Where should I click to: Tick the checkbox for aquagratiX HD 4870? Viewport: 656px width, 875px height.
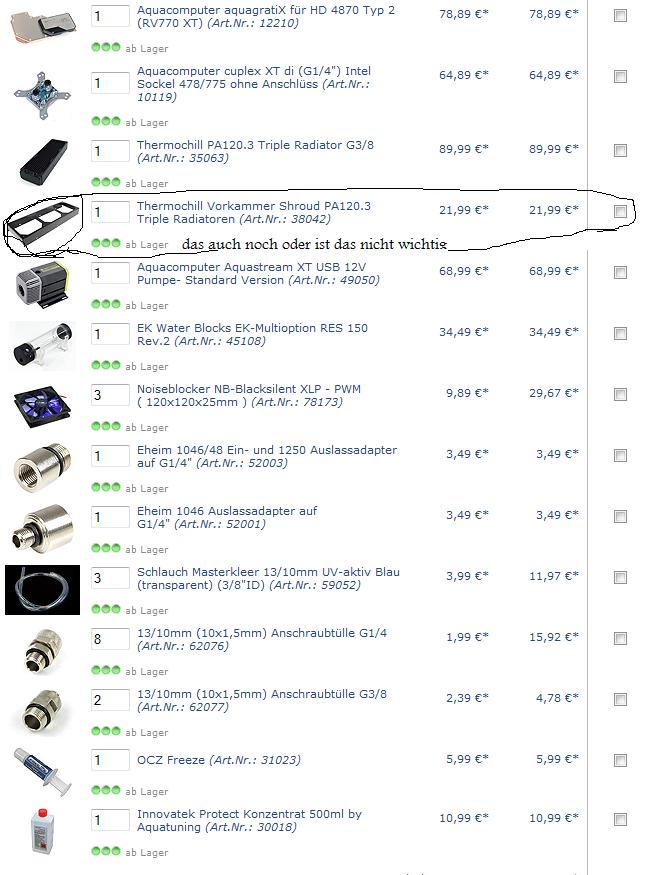pos(620,16)
